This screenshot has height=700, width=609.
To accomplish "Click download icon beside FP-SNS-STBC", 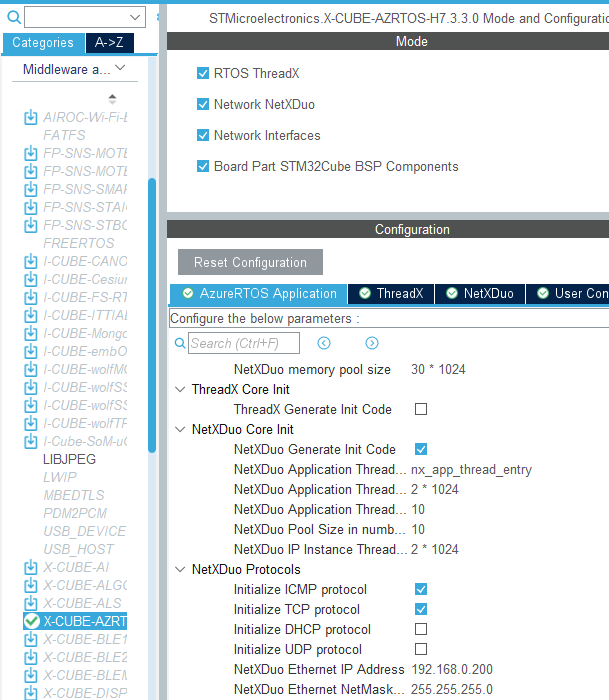I will click(30, 225).
